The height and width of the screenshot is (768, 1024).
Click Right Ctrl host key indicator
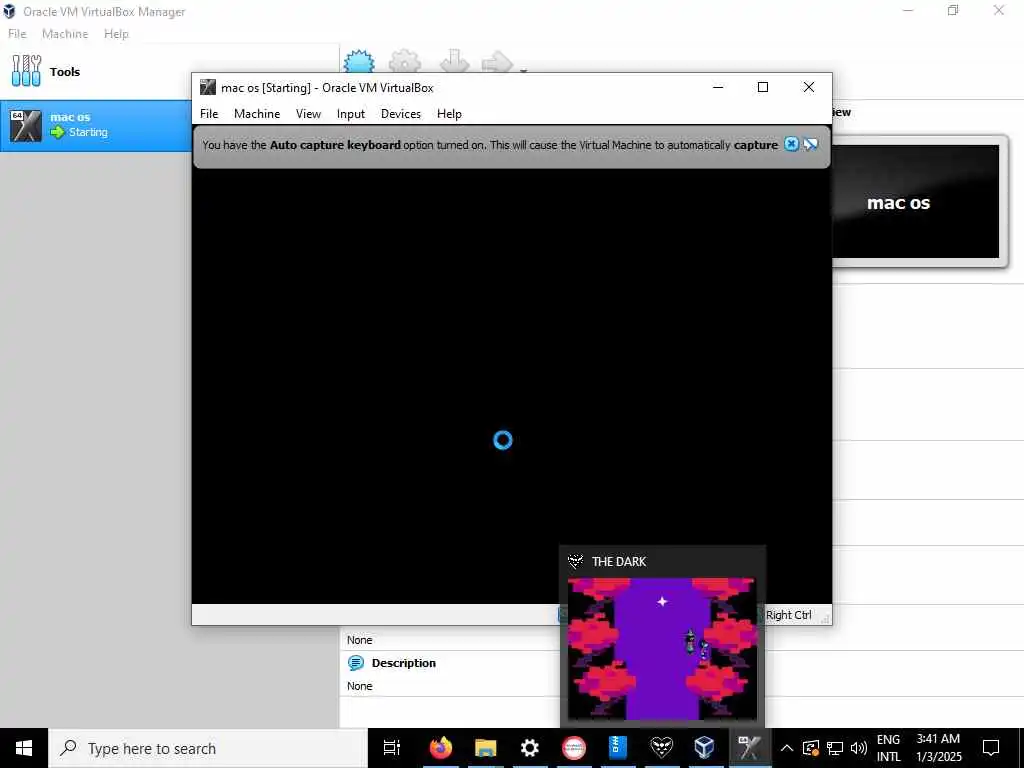(788, 615)
